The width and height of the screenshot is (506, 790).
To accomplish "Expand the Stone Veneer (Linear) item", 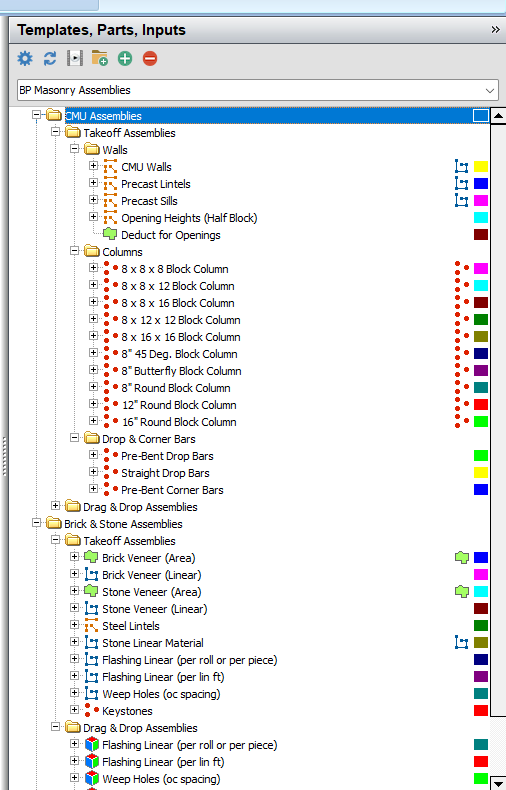I will 75,608.
